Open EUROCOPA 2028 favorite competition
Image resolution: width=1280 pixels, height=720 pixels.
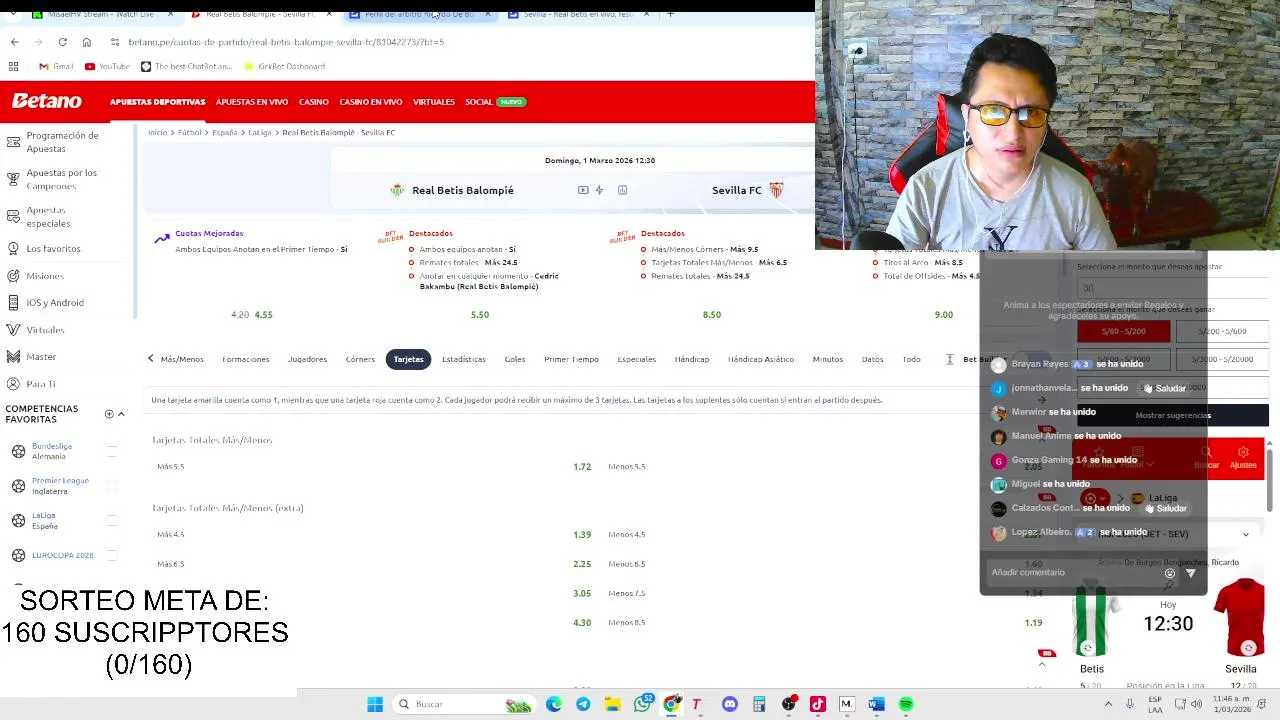pyautogui.click(x=62, y=555)
